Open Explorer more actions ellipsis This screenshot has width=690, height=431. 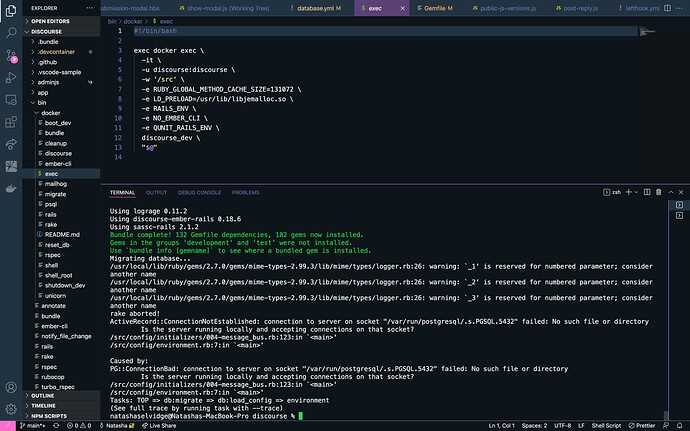(x=90, y=8)
